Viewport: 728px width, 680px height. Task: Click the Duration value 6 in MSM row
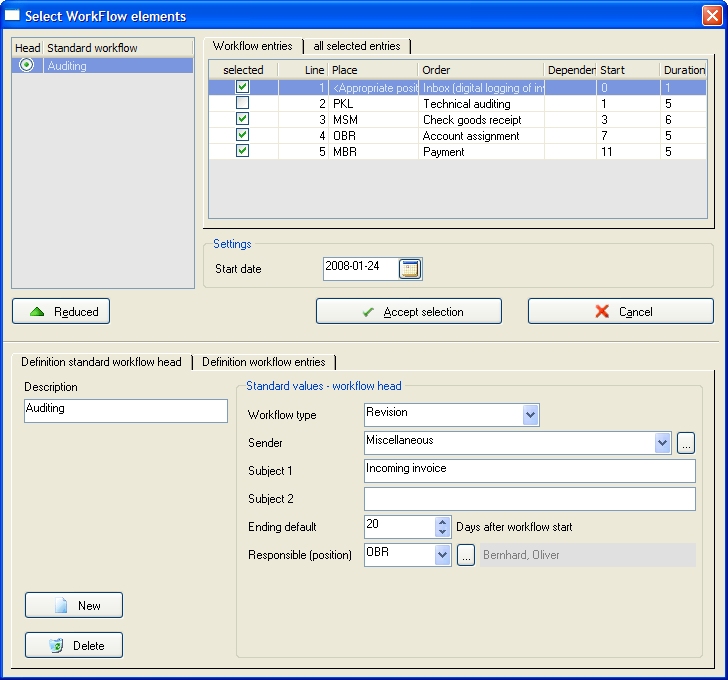[683, 120]
